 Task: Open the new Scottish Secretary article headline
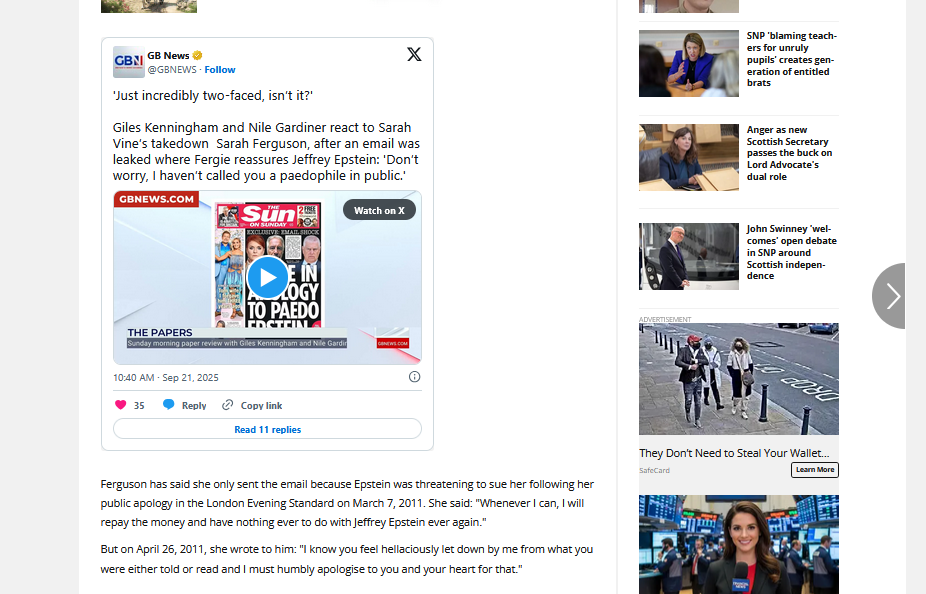pyautogui.click(x=791, y=153)
